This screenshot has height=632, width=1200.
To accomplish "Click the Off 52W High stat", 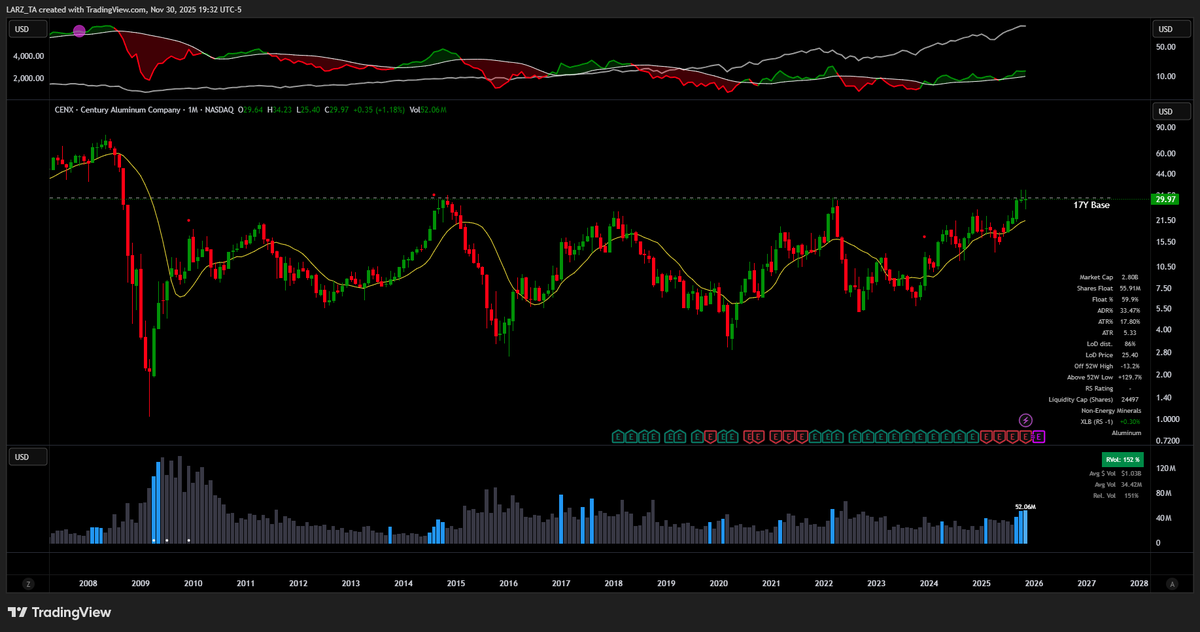I will [x=1107, y=366].
